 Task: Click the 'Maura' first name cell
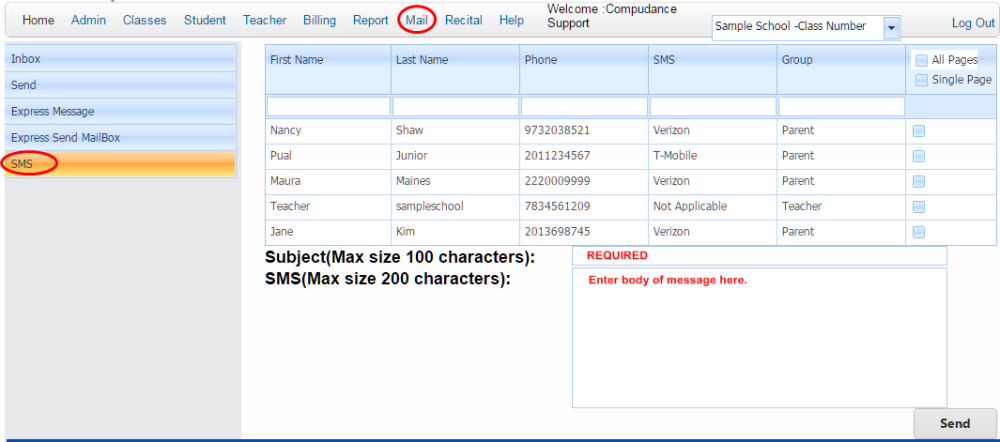(328, 181)
